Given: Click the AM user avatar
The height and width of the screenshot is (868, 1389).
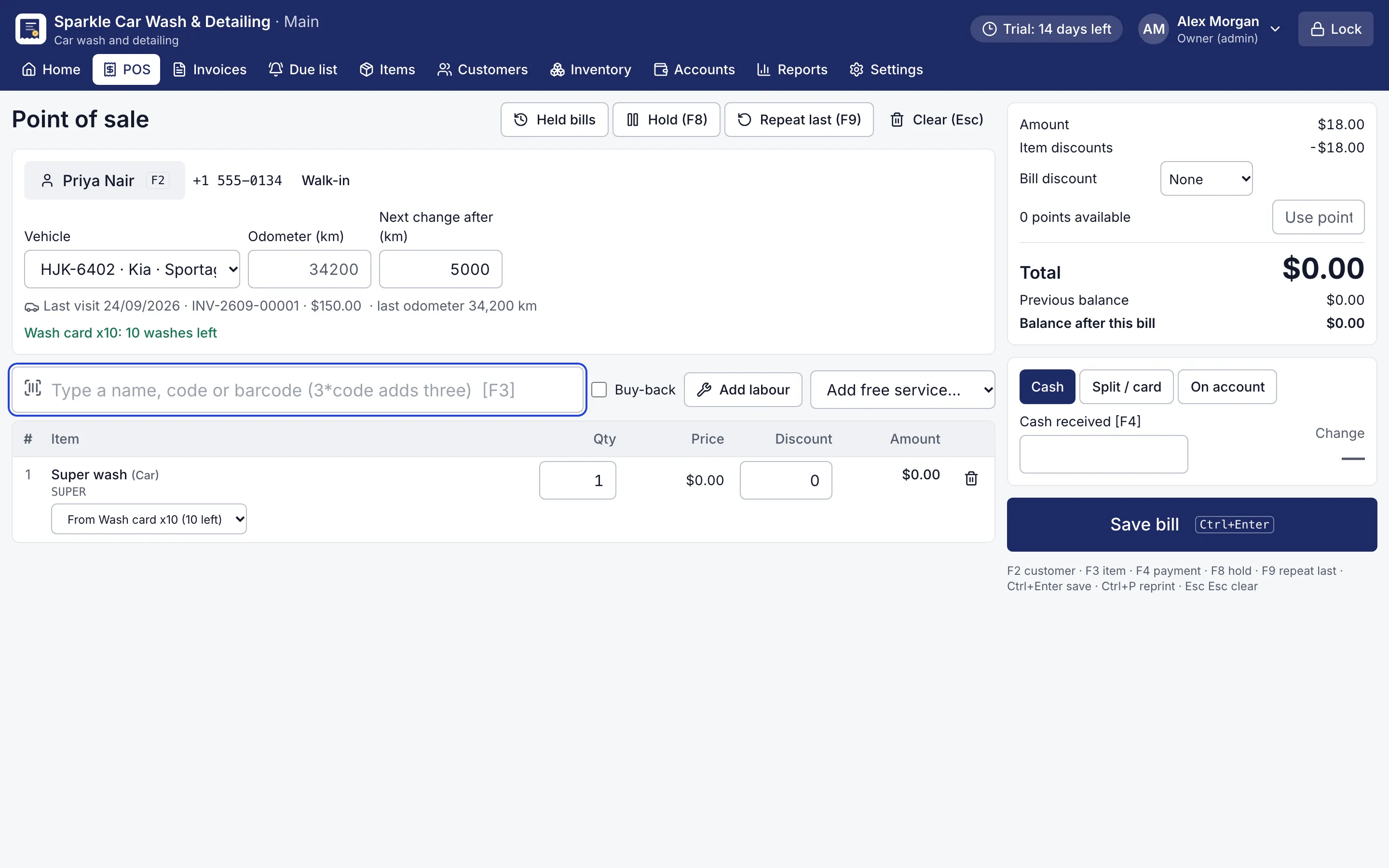Looking at the screenshot, I should pos(1153,29).
